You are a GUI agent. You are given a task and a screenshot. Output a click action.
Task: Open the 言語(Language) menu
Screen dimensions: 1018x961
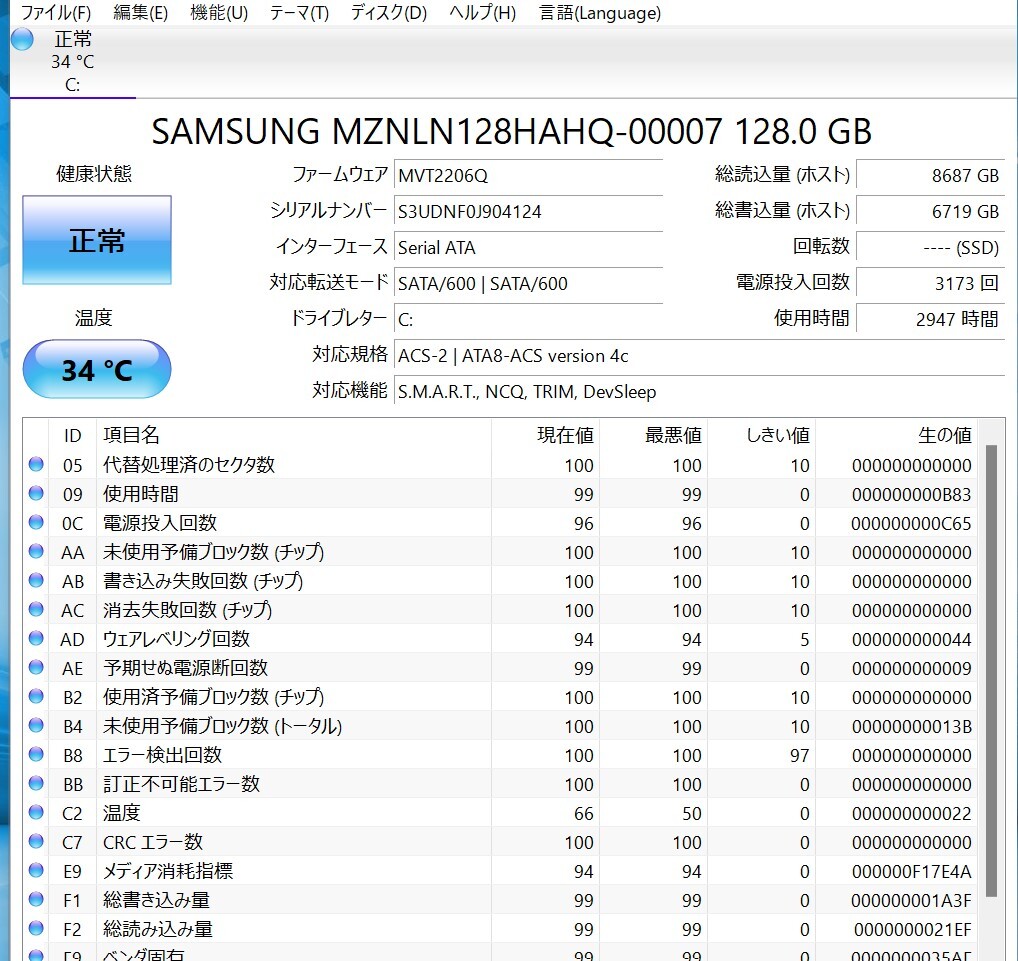pos(600,13)
